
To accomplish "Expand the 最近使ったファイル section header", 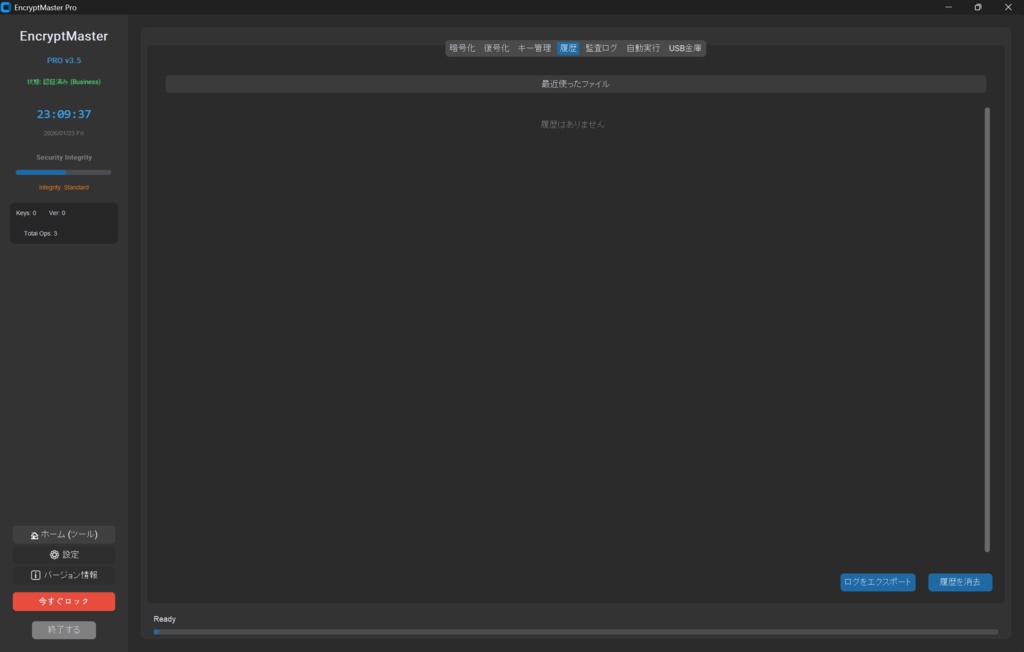I will [x=576, y=83].
